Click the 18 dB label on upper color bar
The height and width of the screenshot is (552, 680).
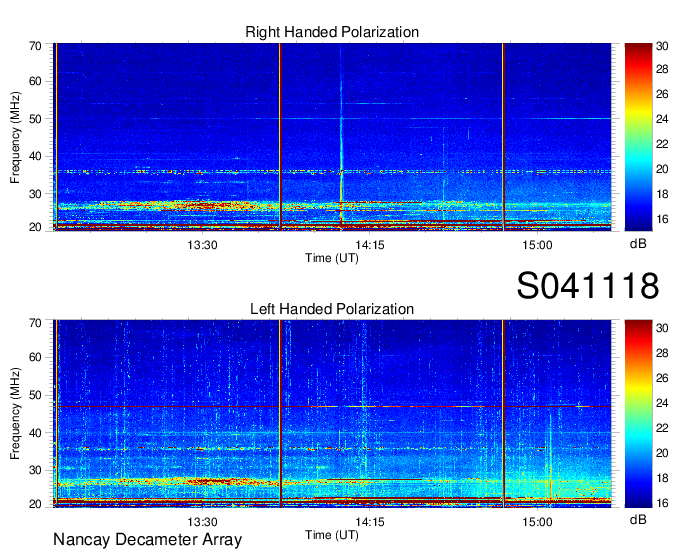coord(662,194)
